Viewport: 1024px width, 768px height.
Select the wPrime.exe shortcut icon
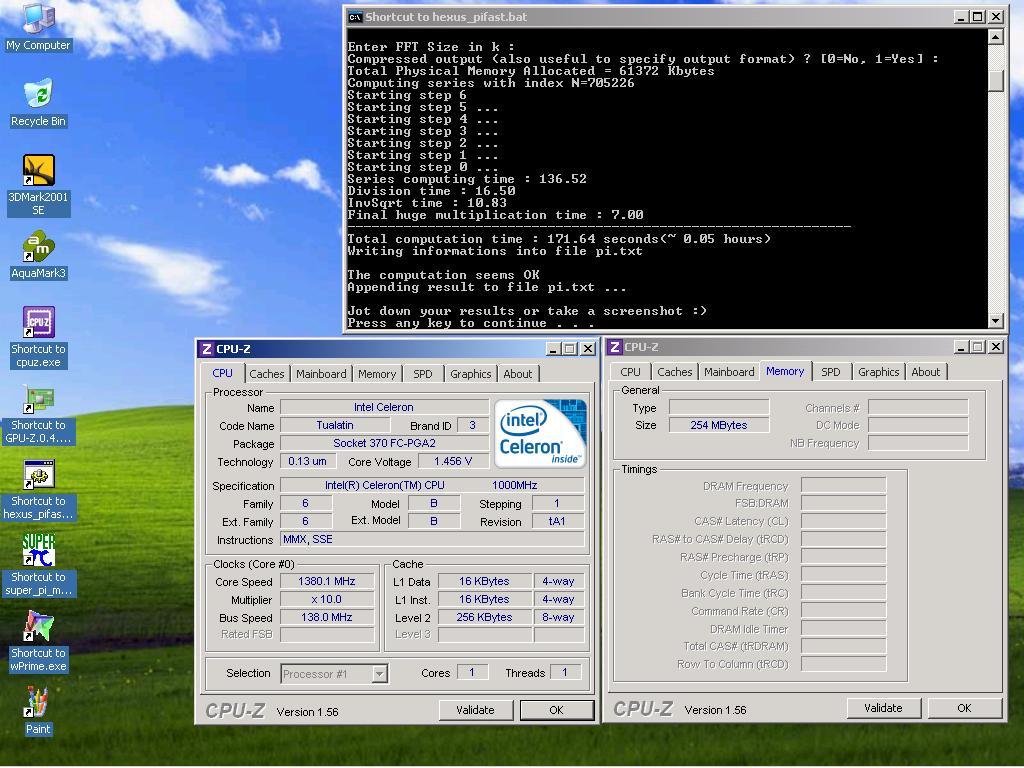(38, 641)
